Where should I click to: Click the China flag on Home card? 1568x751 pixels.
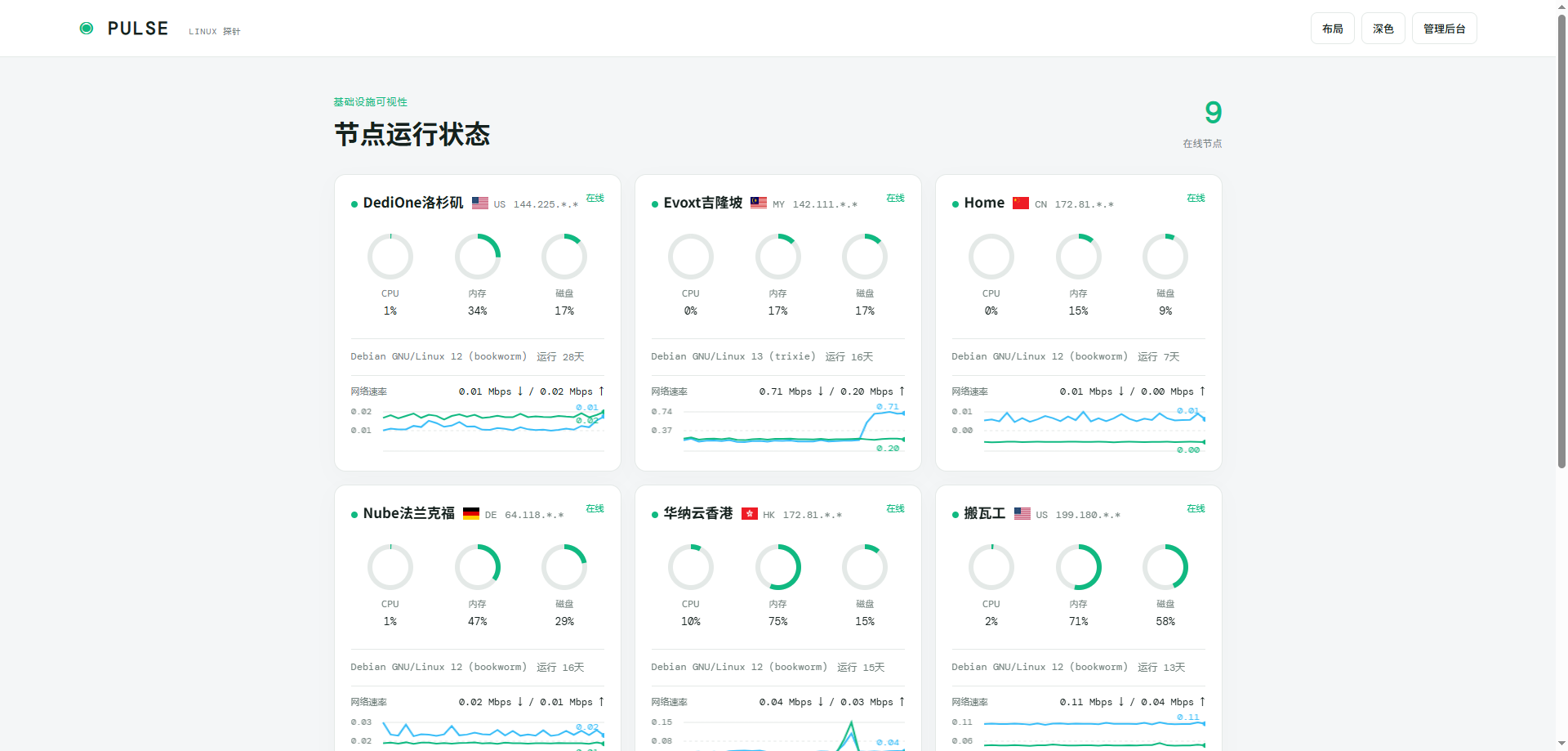(x=1021, y=203)
